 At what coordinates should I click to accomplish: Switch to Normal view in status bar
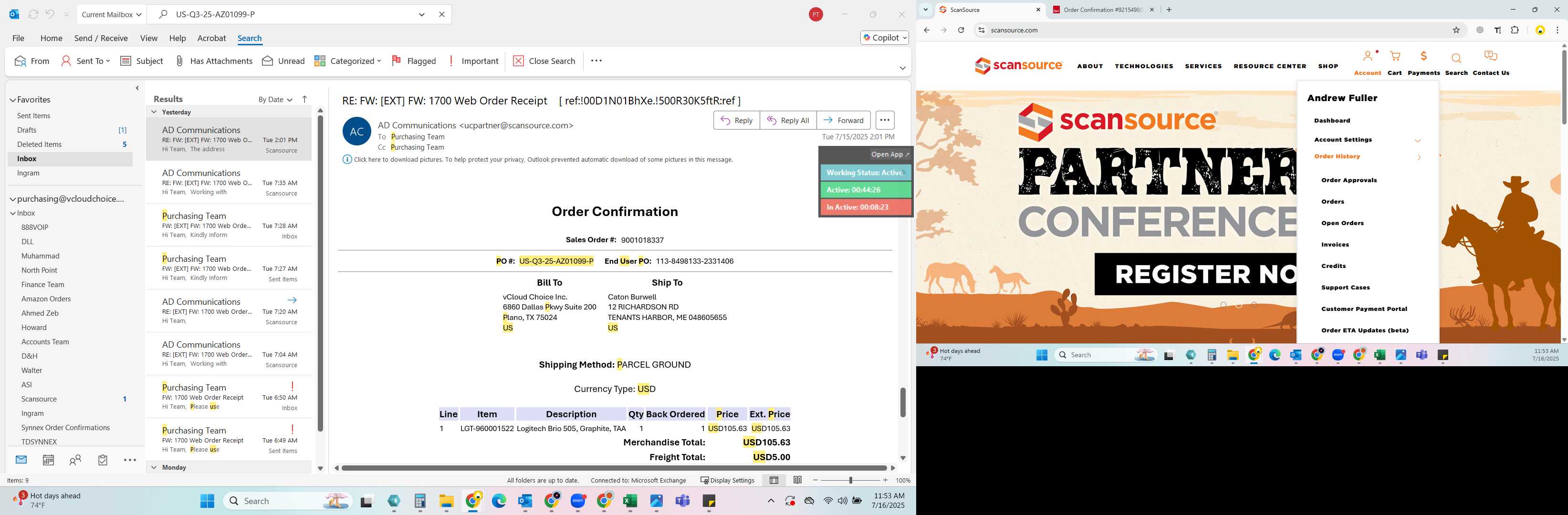[x=774, y=480]
